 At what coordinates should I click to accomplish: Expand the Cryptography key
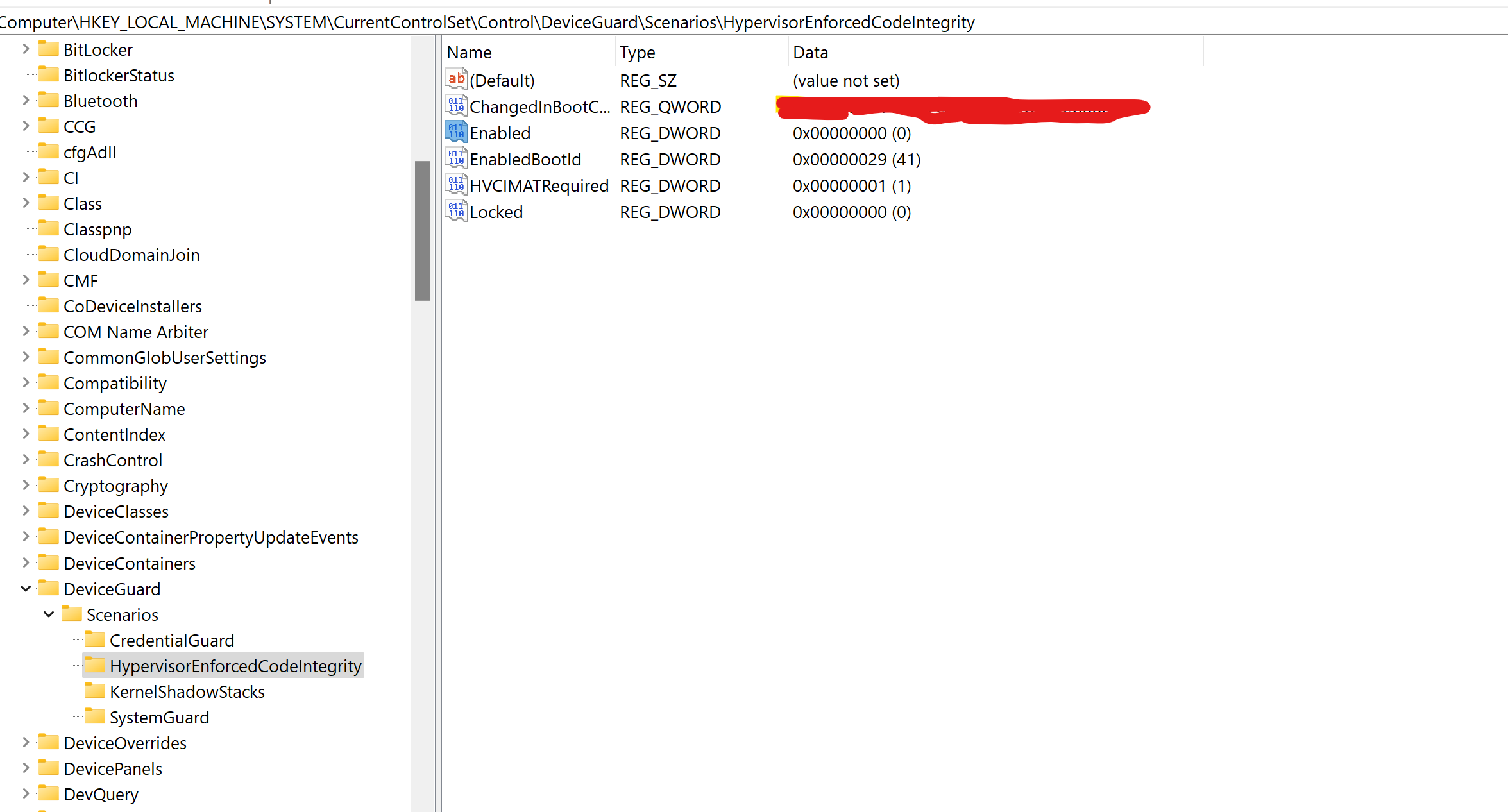coord(26,486)
